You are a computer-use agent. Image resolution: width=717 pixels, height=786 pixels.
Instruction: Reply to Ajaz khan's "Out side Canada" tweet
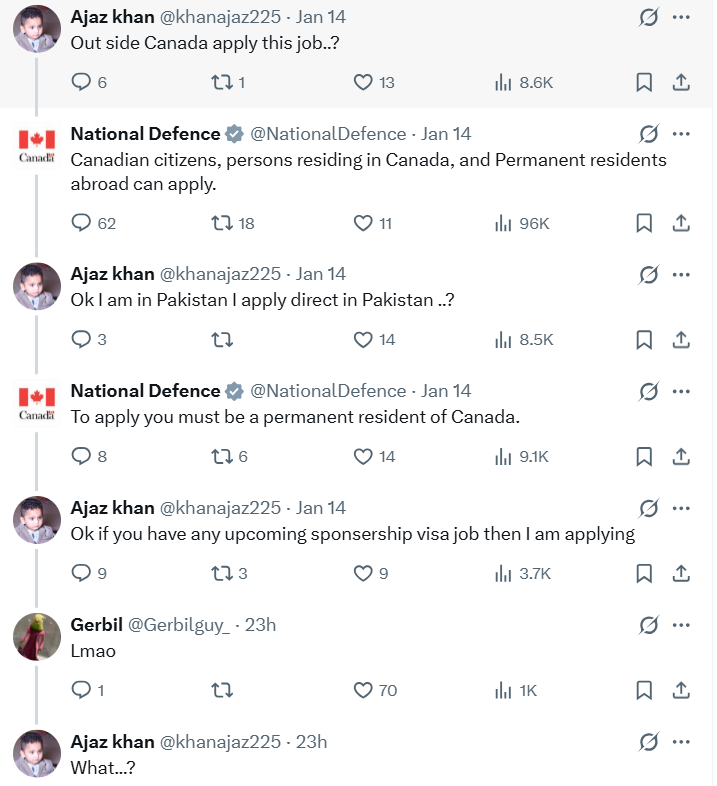click(82, 82)
